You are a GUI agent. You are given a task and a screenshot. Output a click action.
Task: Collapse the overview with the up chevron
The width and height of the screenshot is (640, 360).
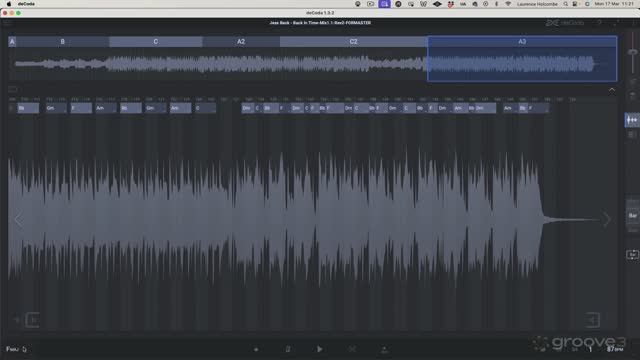(x=612, y=90)
